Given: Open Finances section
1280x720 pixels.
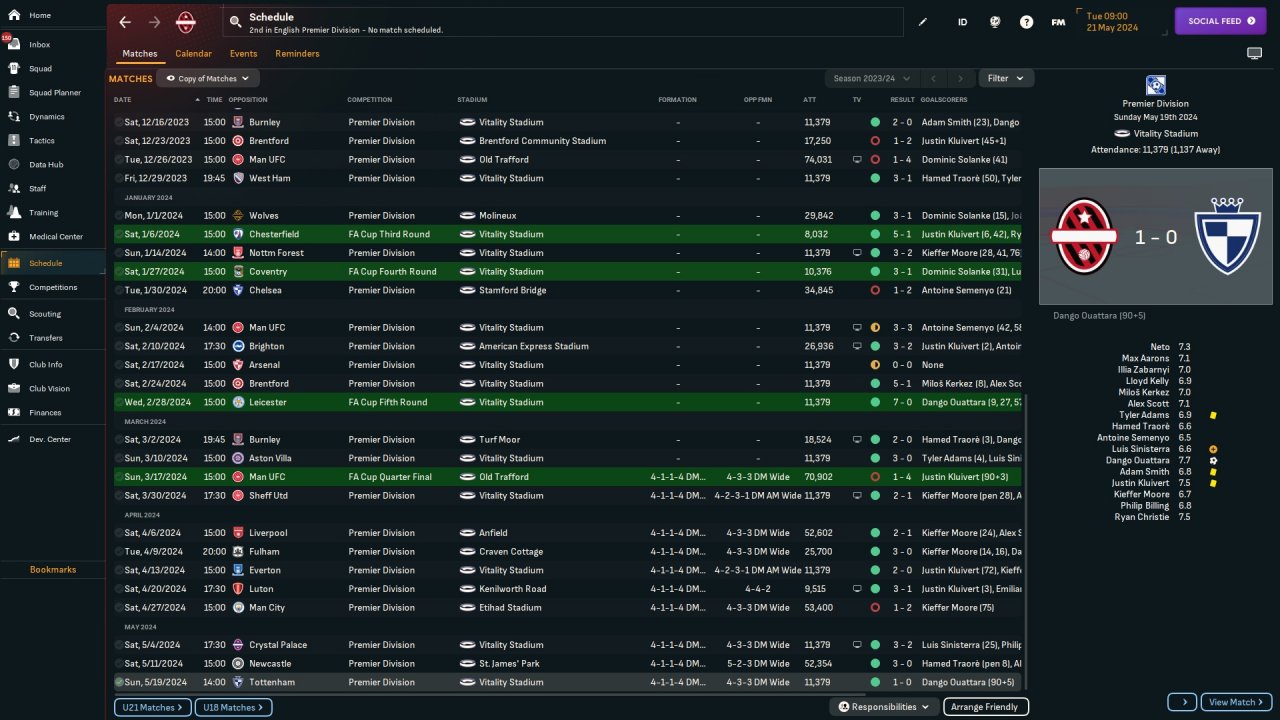Looking at the screenshot, I should click(52, 413).
